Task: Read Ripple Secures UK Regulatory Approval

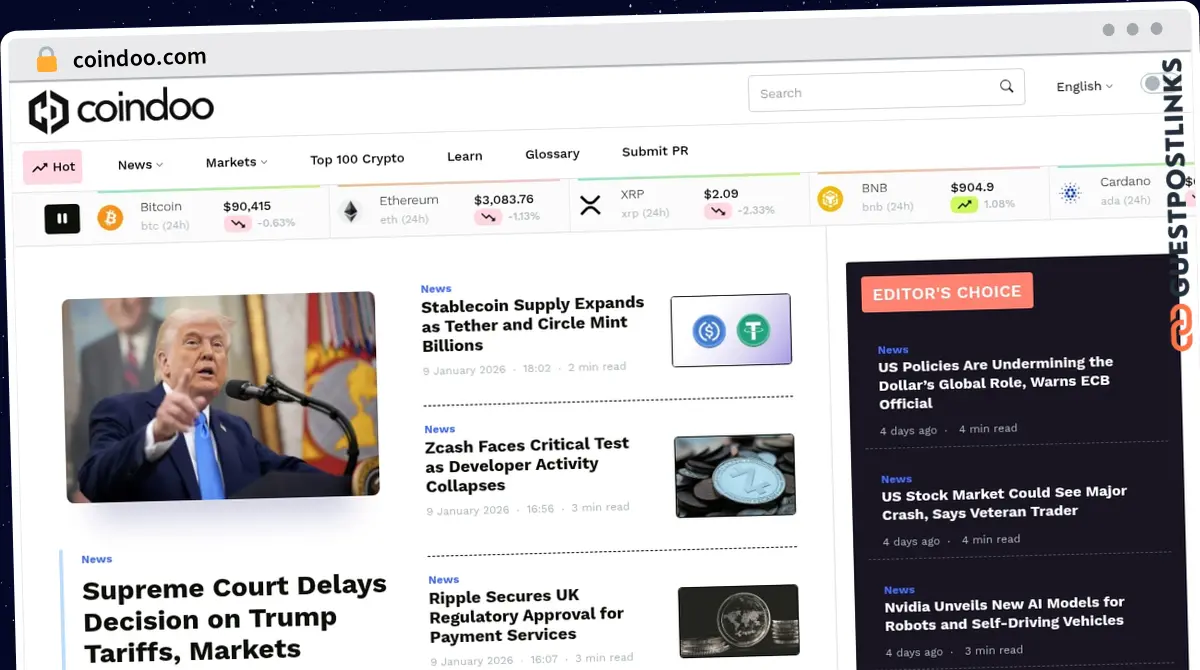Action: (526, 615)
